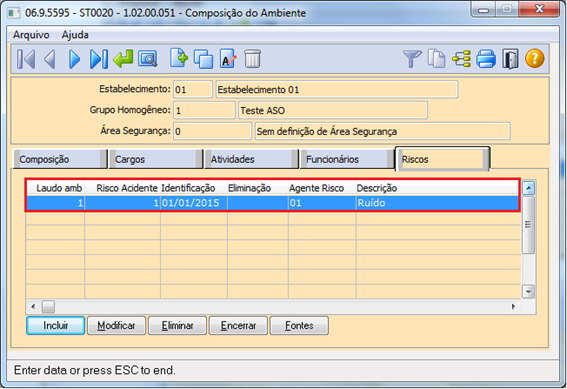Switch to the Cargos tab
Screen dimensions: 567x389
point(155,159)
